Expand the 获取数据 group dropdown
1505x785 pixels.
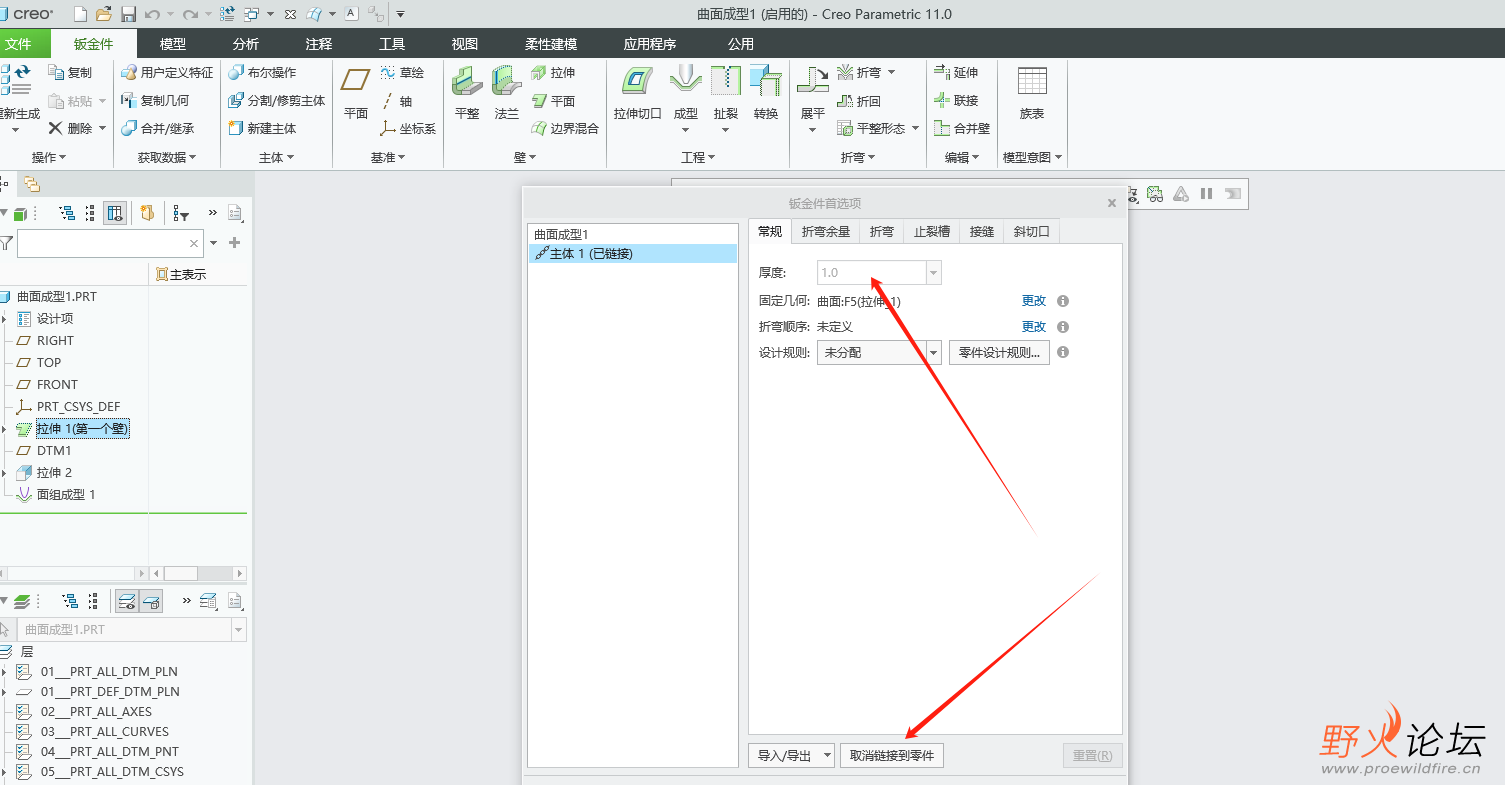point(167,157)
